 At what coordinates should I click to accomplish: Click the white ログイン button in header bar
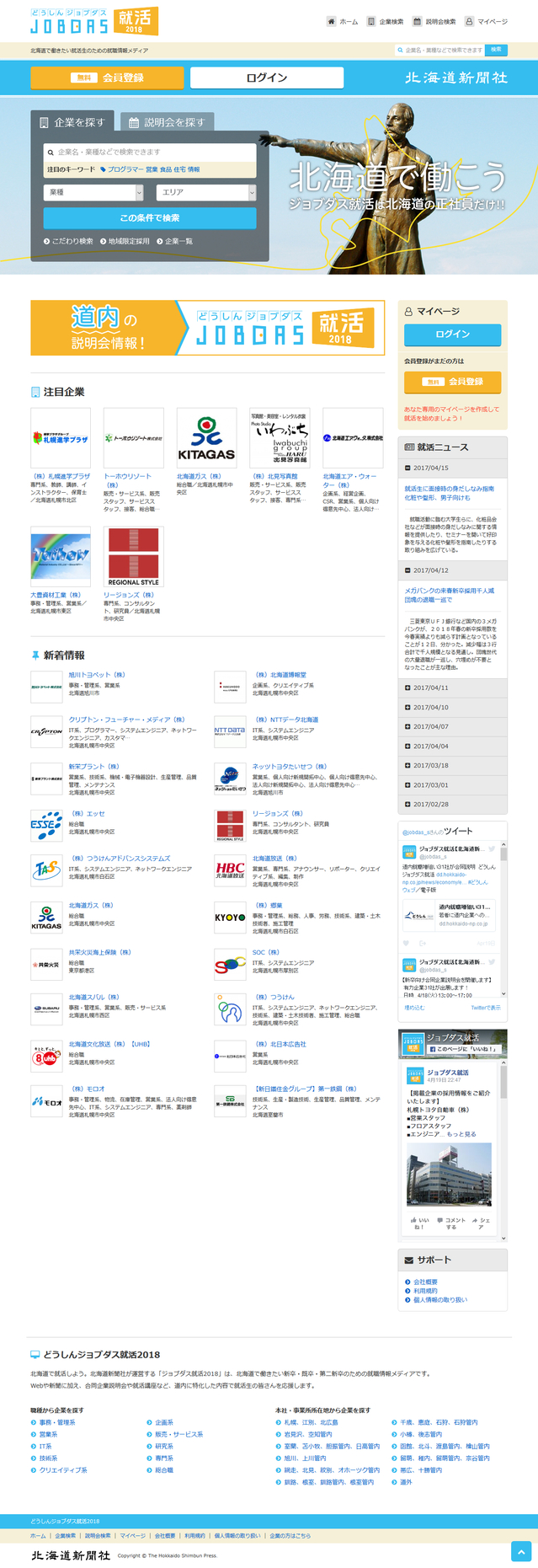(x=267, y=78)
